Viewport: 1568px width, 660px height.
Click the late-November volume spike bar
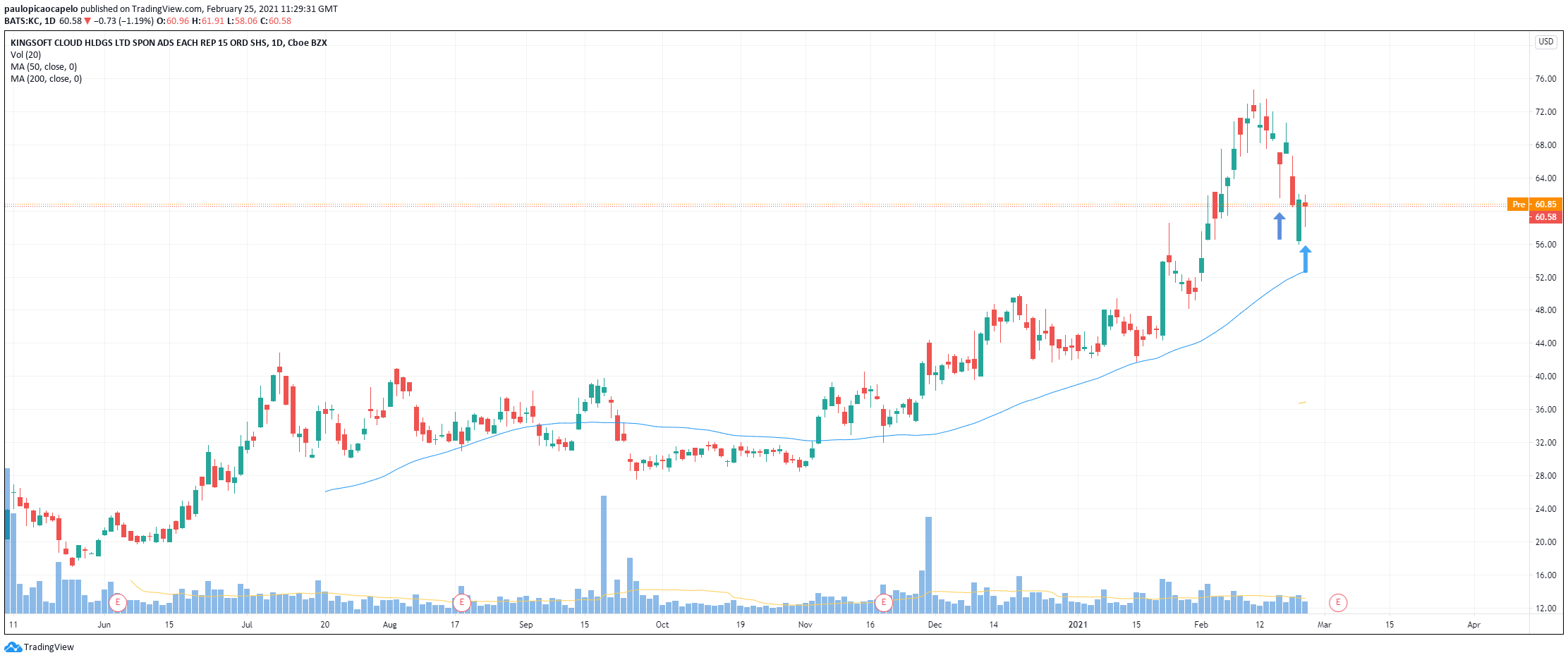click(x=928, y=565)
